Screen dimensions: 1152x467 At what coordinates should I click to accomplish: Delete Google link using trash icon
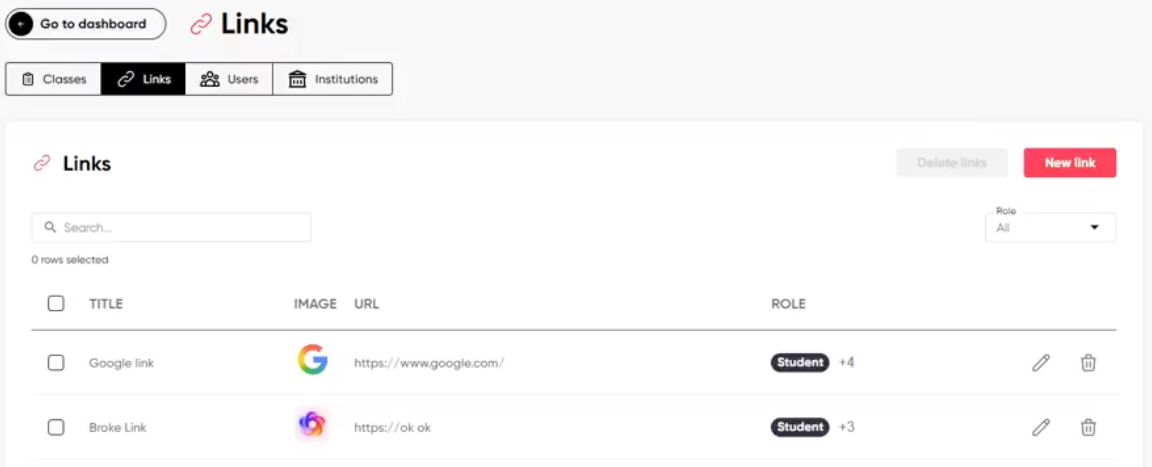point(1088,363)
